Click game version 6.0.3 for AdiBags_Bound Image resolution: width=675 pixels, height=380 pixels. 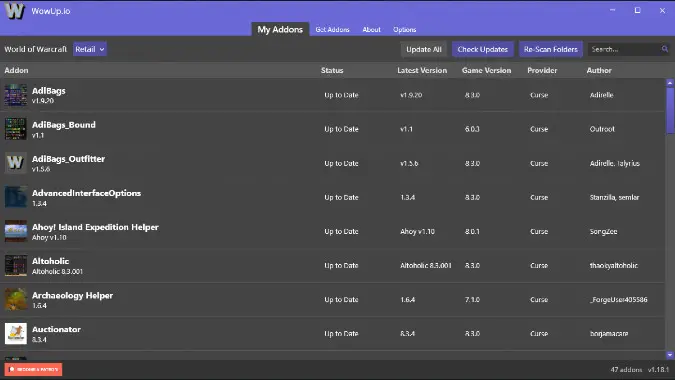click(x=472, y=129)
